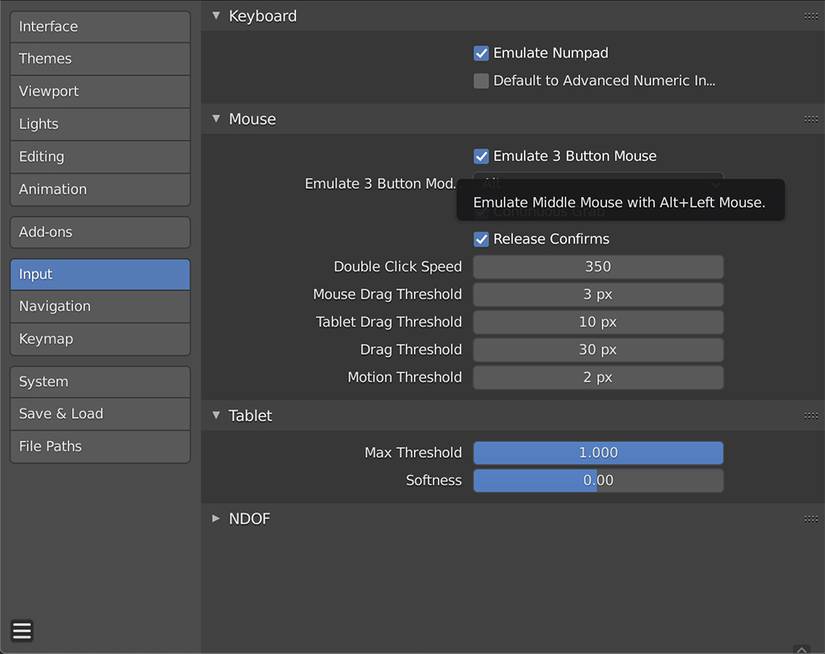Screen dimensions: 825x654
Task: Open the preferences hamburger menu
Action: click(x=21, y=630)
